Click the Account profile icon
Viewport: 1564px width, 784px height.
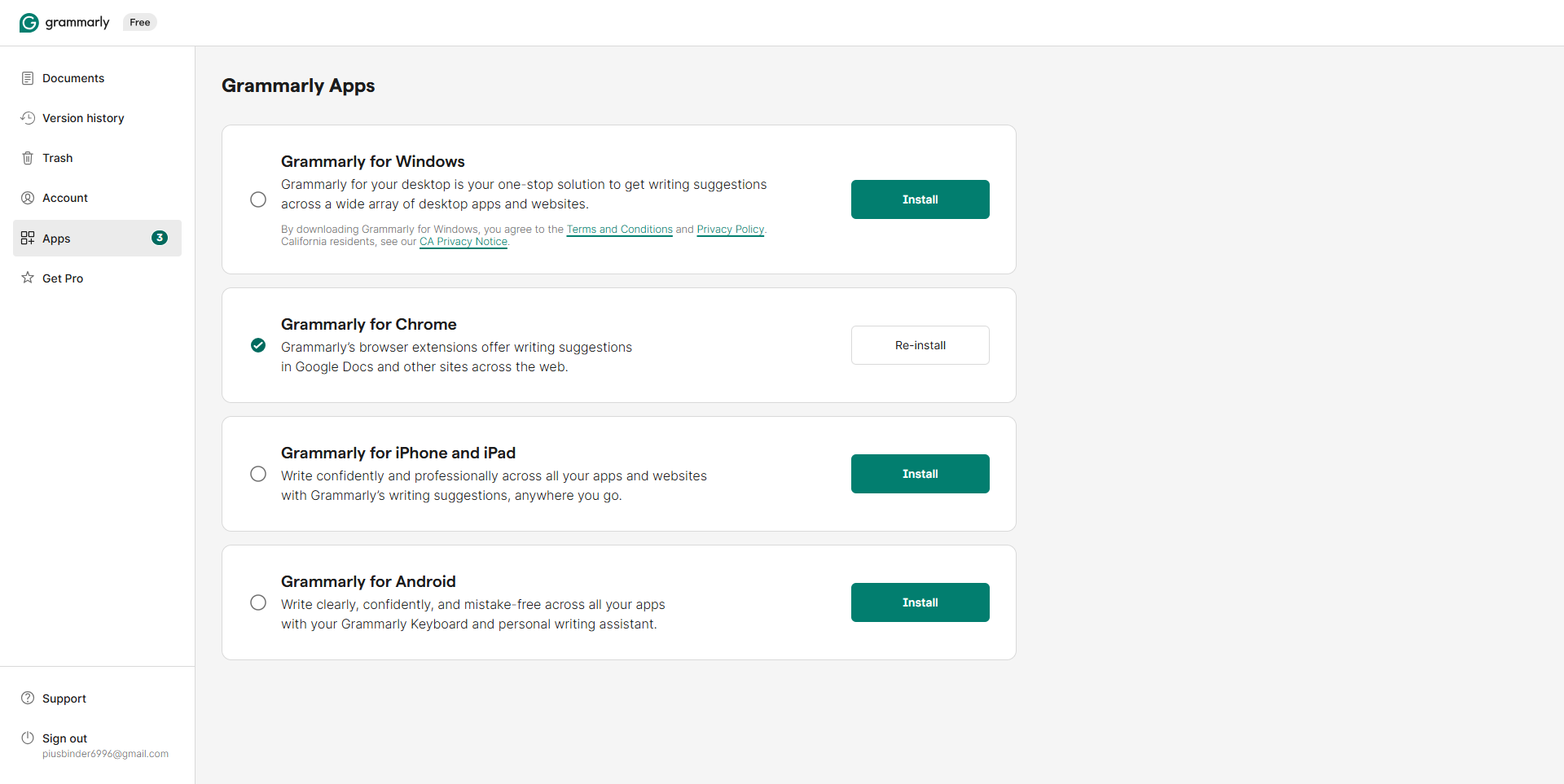(x=28, y=198)
